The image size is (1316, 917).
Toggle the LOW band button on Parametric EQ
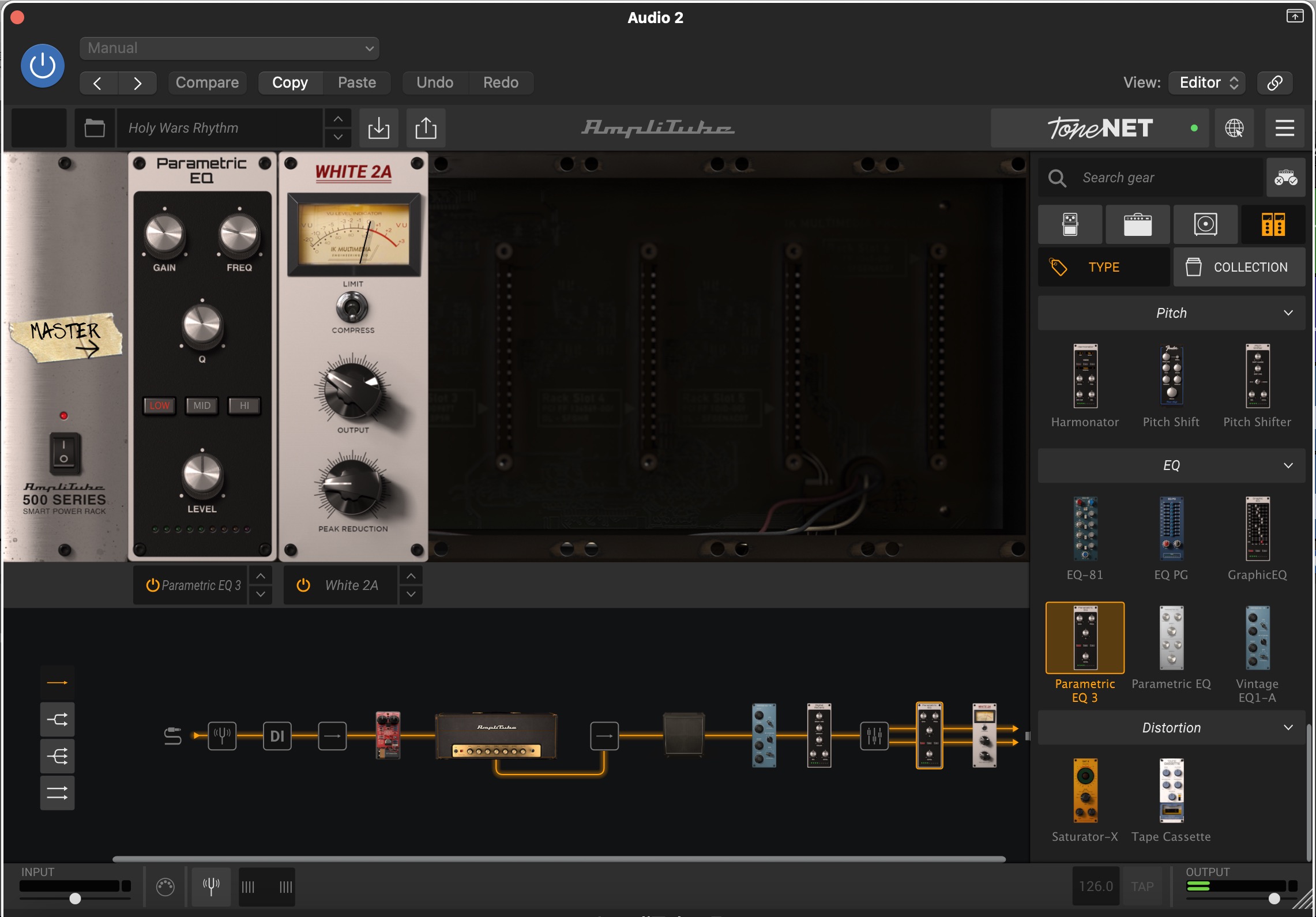point(160,405)
